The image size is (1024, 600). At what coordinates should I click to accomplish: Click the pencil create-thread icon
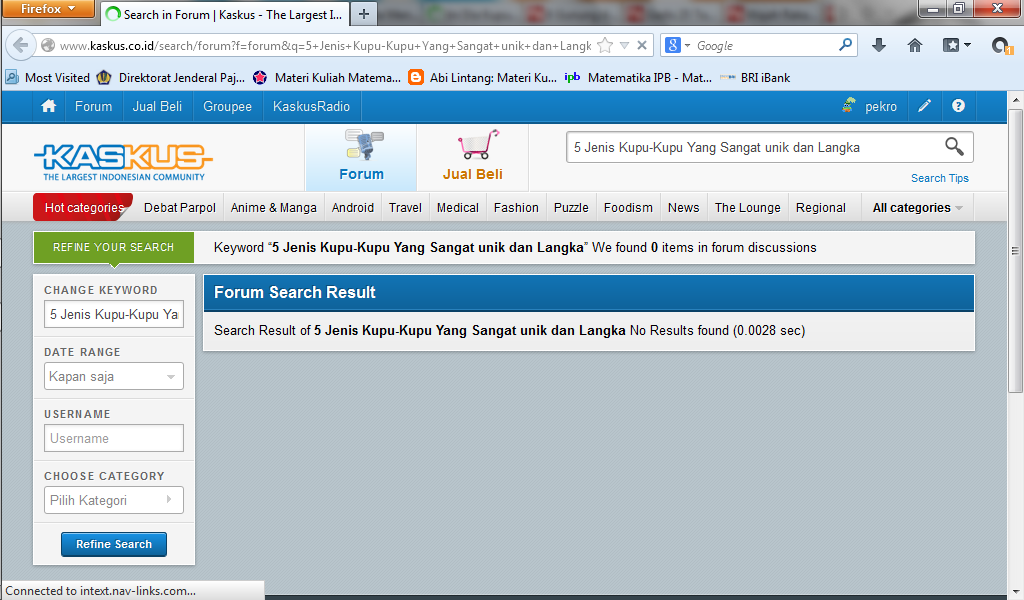[925, 106]
